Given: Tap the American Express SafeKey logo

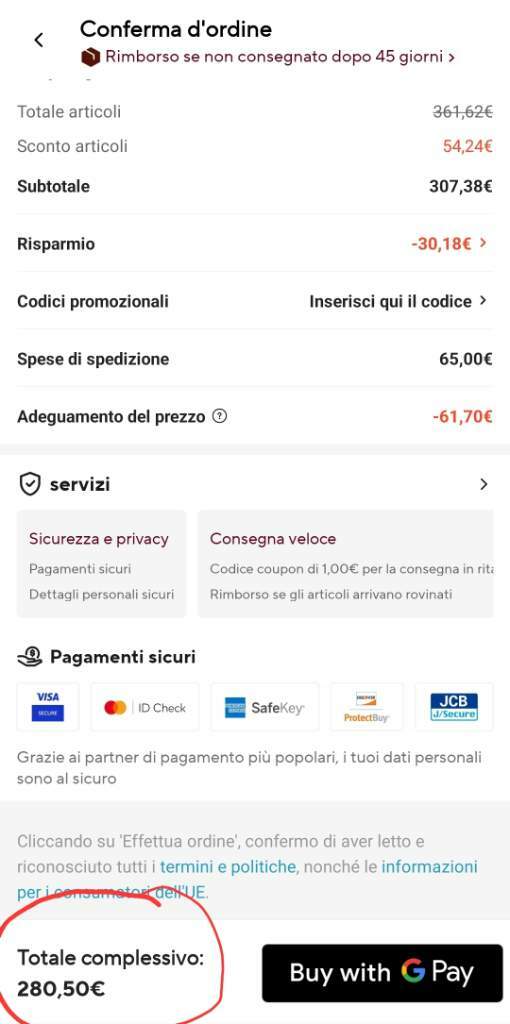Looking at the screenshot, I should (x=264, y=707).
